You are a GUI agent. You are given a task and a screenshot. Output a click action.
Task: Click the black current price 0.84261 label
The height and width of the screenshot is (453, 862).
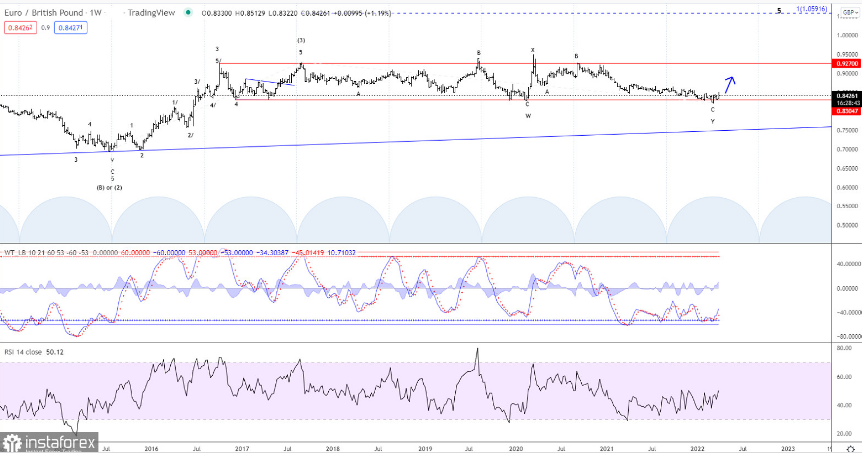(x=847, y=96)
